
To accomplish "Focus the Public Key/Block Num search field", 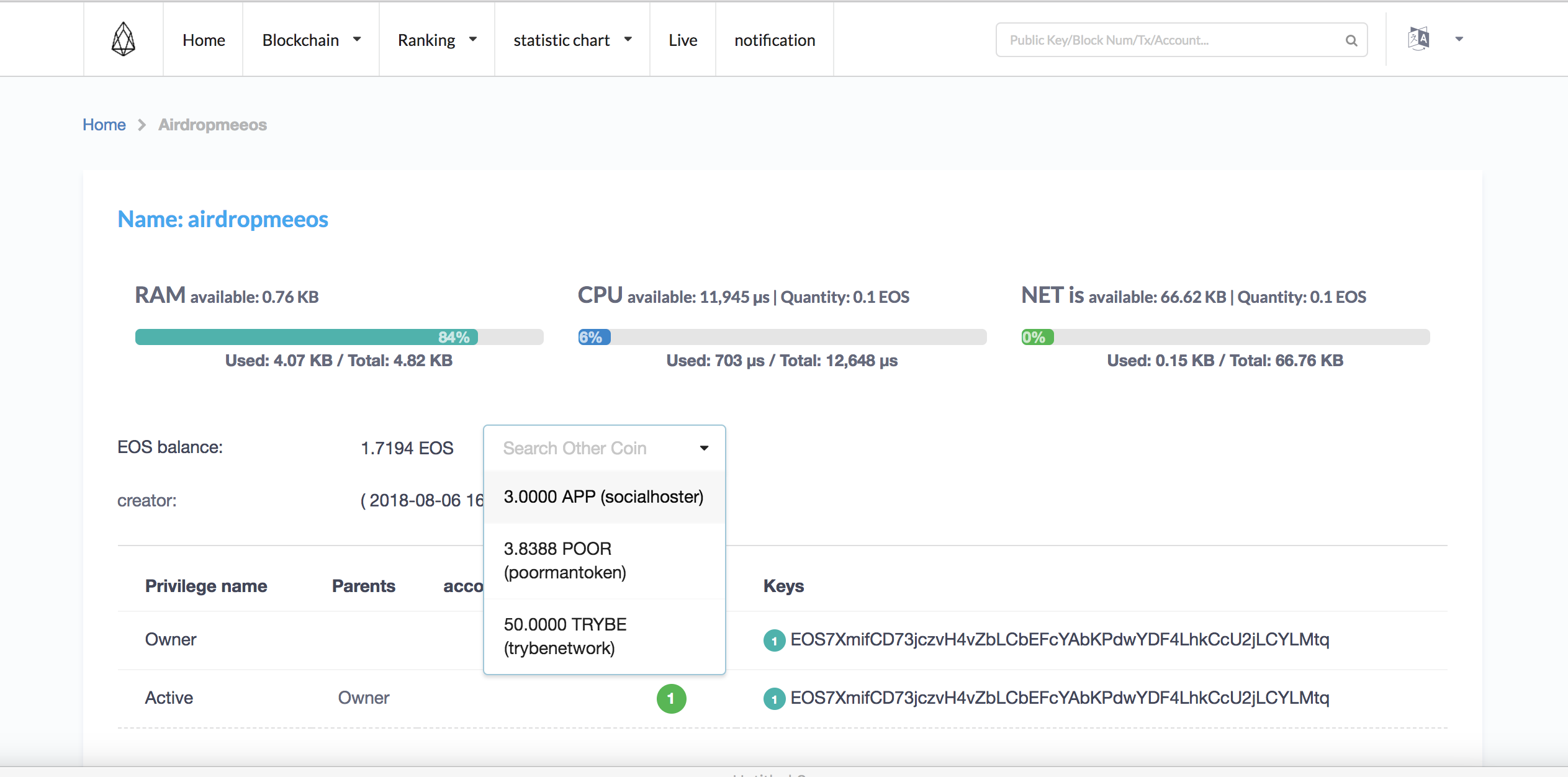I will [x=1167, y=40].
